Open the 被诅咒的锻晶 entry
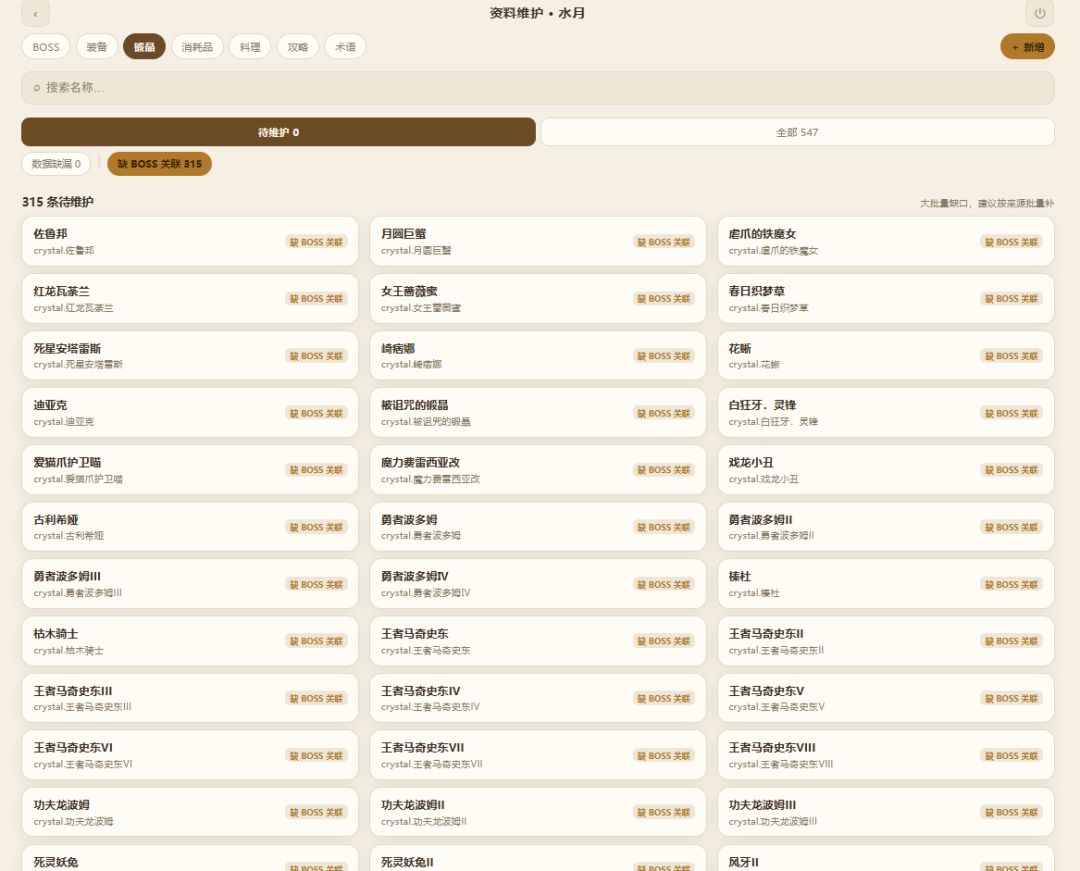Image resolution: width=1080 pixels, height=871 pixels. tap(537, 413)
